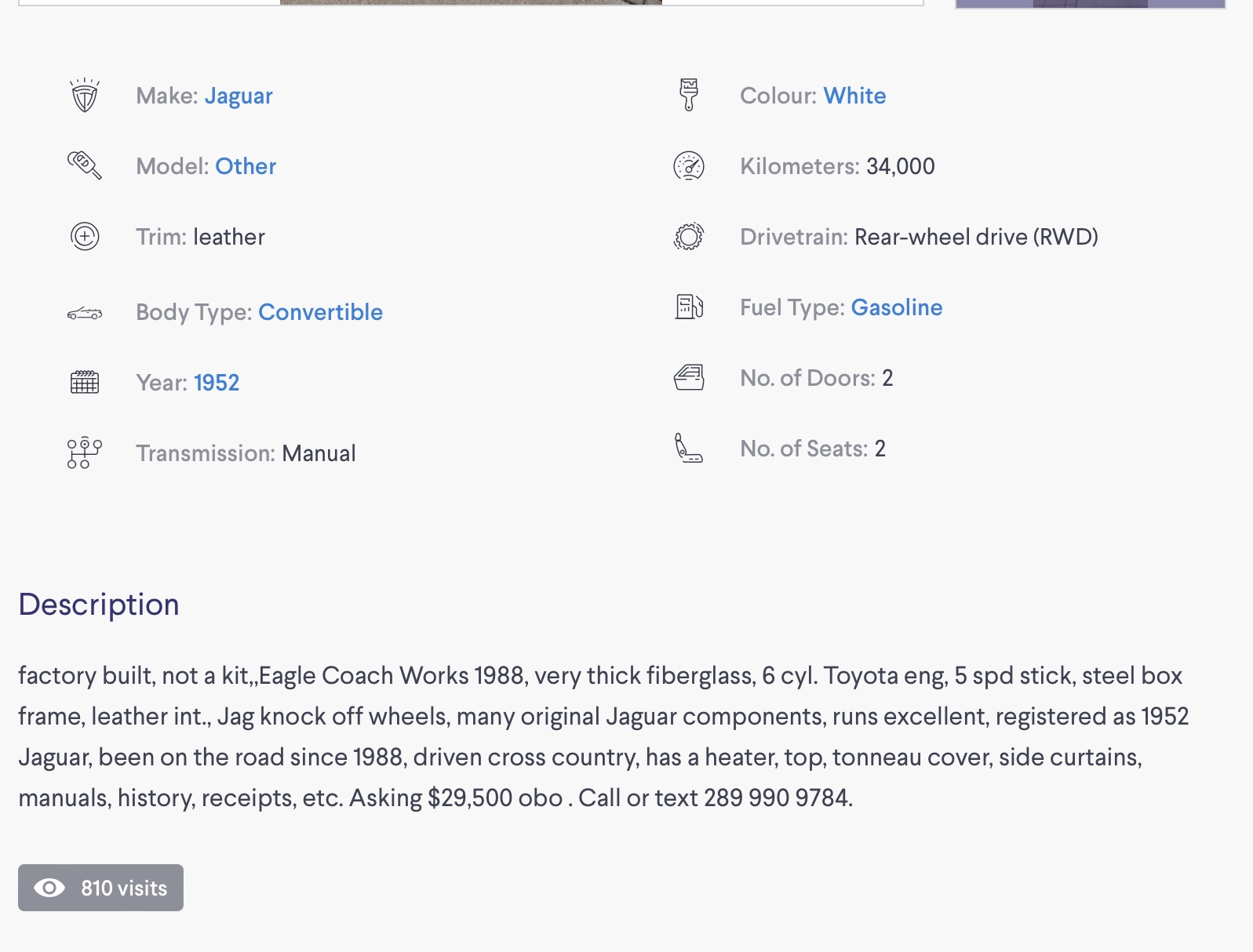The width and height of the screenshot is (1253, 952).
Task: Open the Other model link
Action: (x=246, y=166)
